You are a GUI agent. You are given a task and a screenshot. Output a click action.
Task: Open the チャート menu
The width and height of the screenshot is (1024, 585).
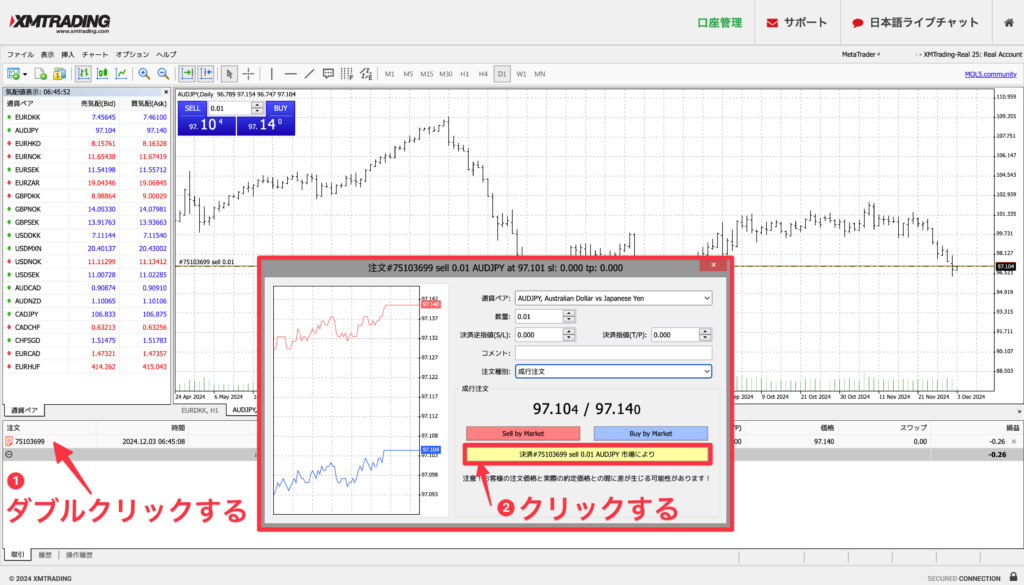(95, 54)
